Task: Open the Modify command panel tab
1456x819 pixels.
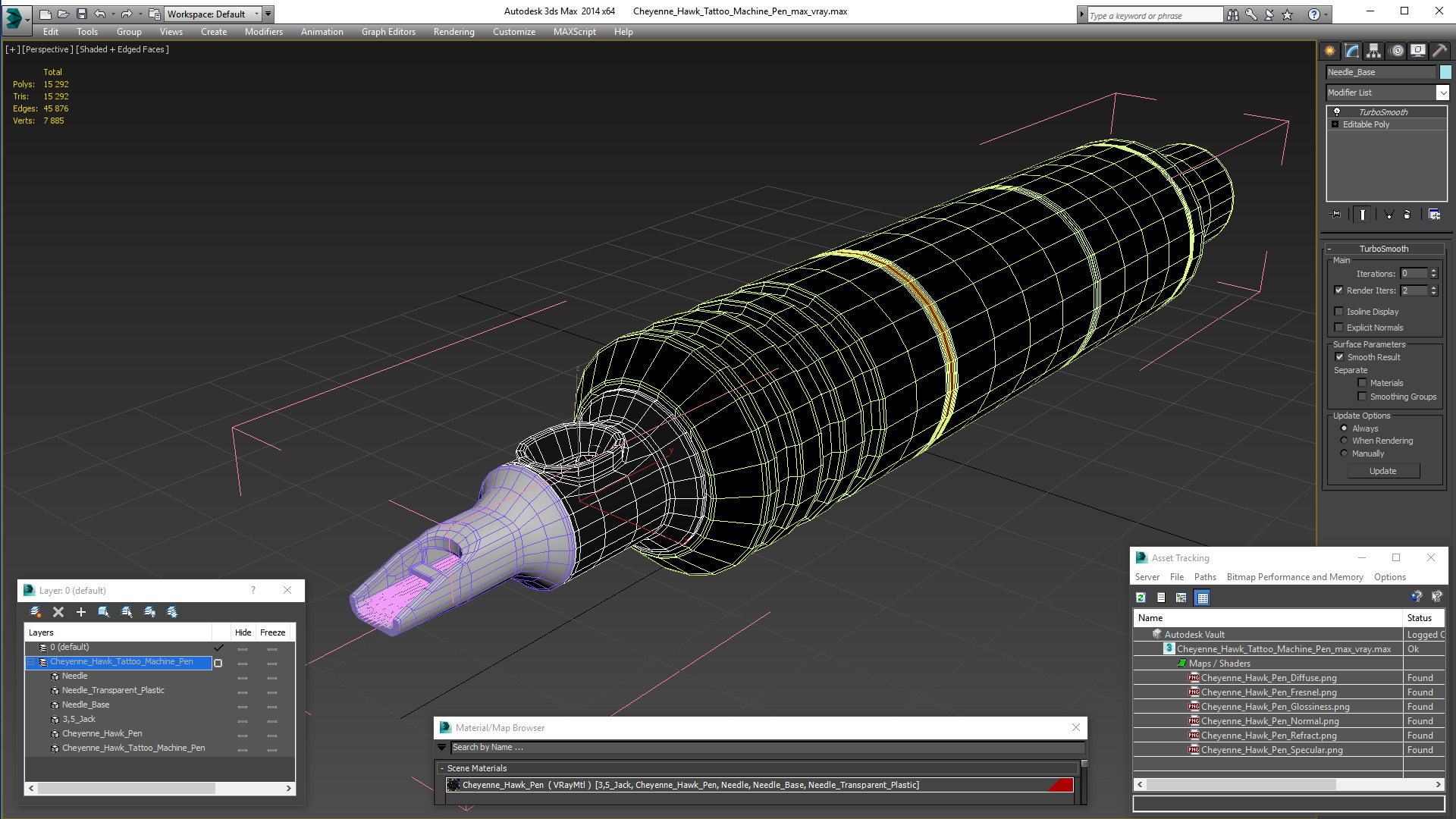Action: pos(1351,51)
